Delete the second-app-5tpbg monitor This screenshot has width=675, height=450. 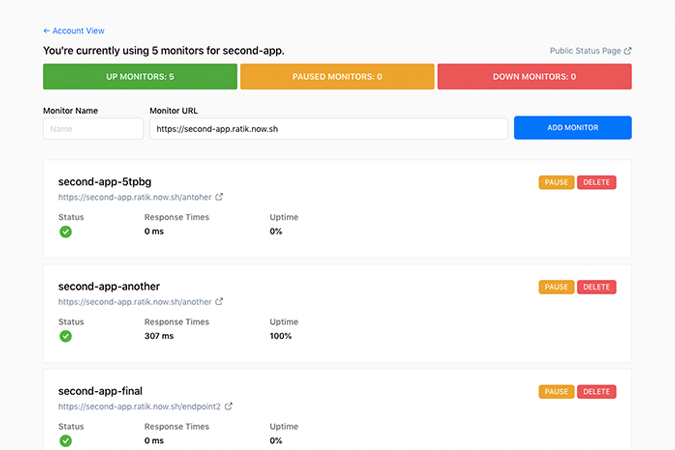(597, 182)
